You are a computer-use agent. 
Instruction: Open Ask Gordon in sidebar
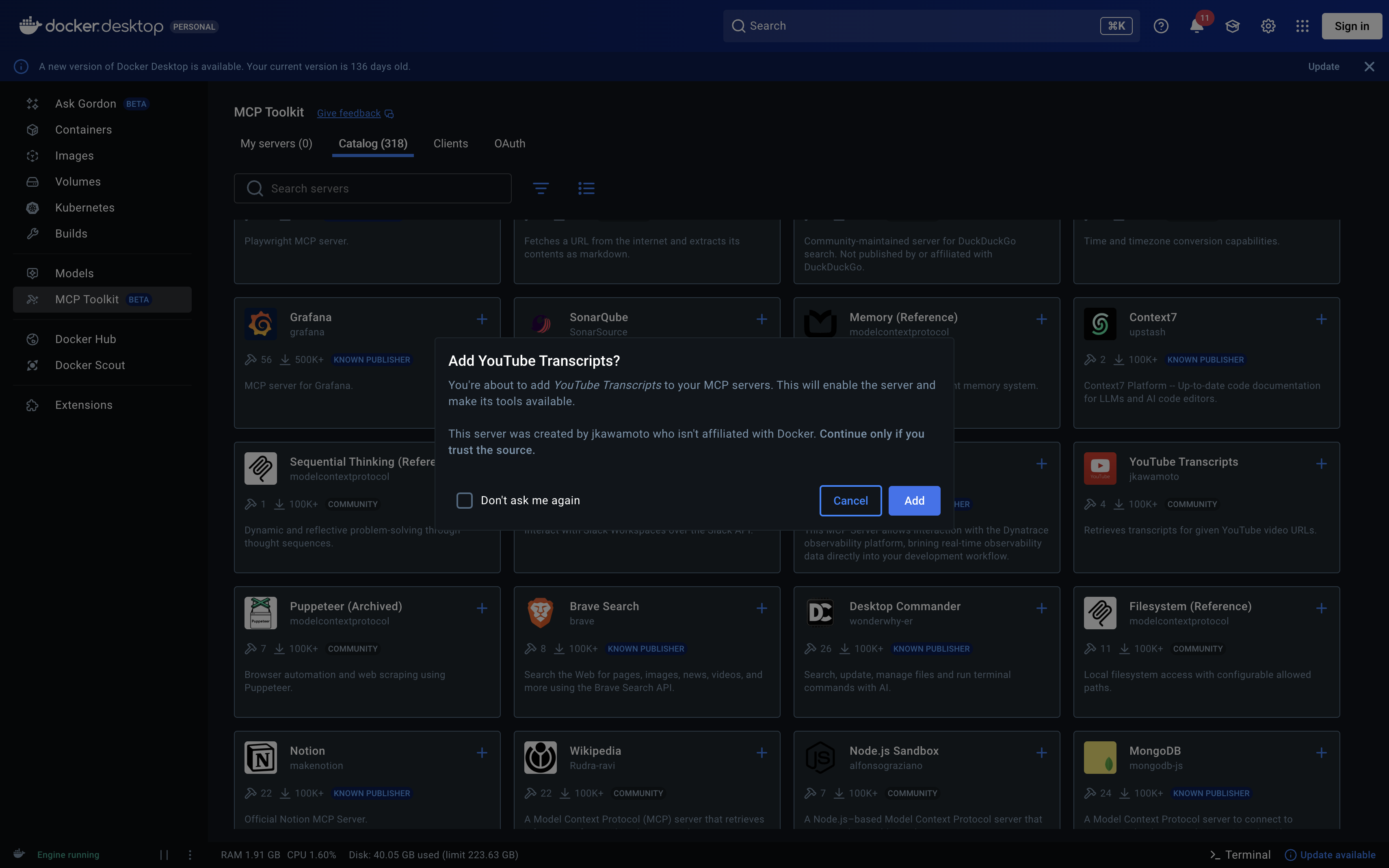click(102, 104)
